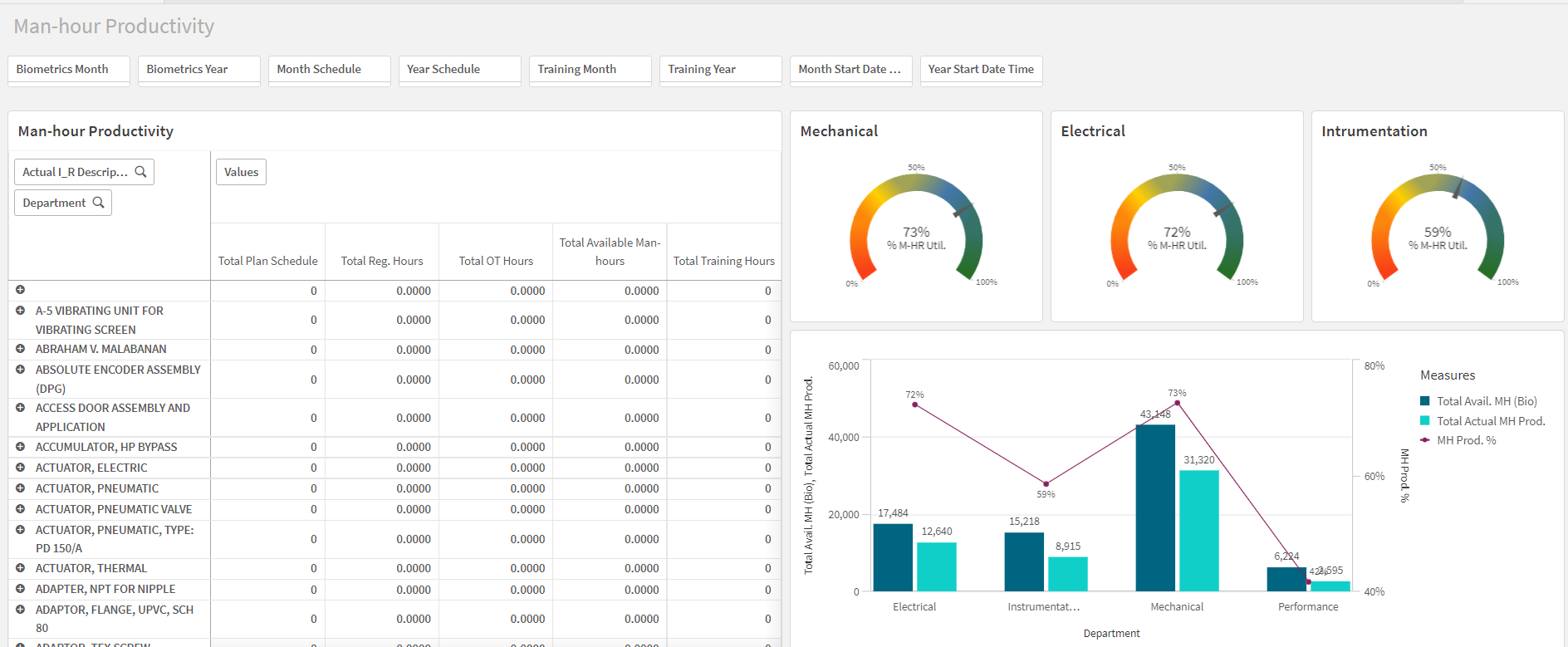
Task: Toggle MH Prod. % legend line item
Action: click(1466, 440)
